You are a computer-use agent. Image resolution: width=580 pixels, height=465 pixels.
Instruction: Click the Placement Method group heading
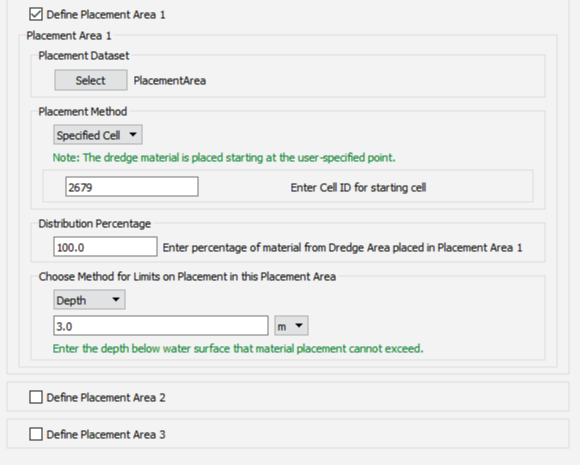(x=83, y=111)
